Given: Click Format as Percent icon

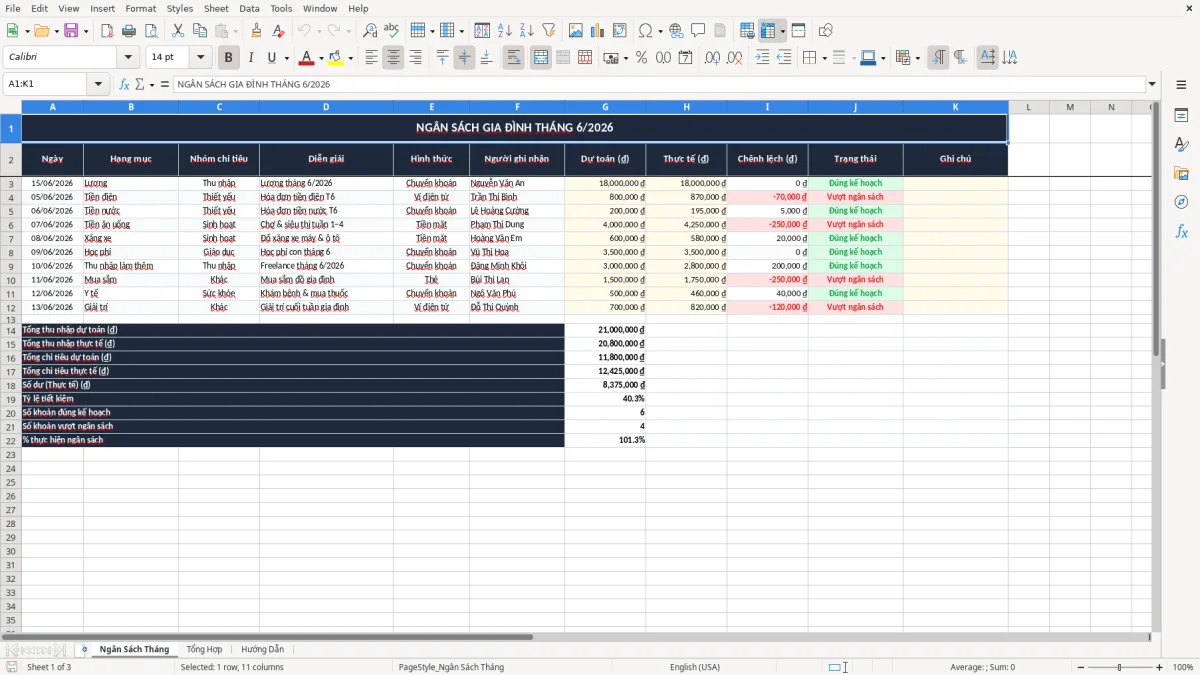Looking at the screenshot, I should [x=641, y=58].
